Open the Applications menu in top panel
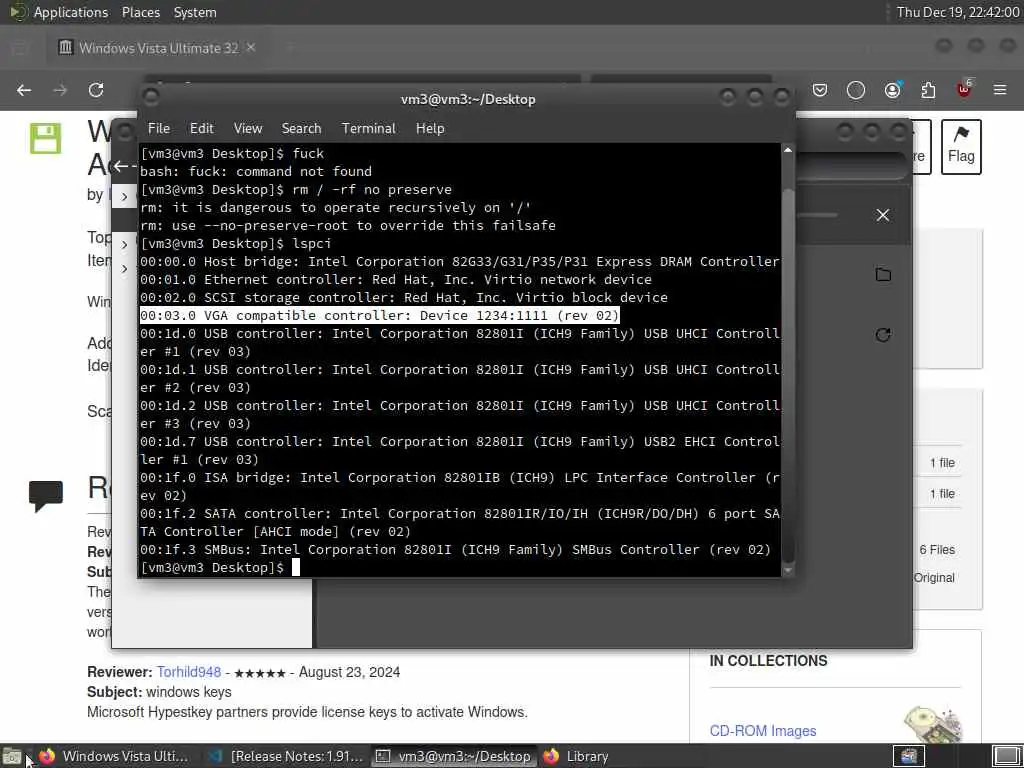 click(x=71, y=12)
